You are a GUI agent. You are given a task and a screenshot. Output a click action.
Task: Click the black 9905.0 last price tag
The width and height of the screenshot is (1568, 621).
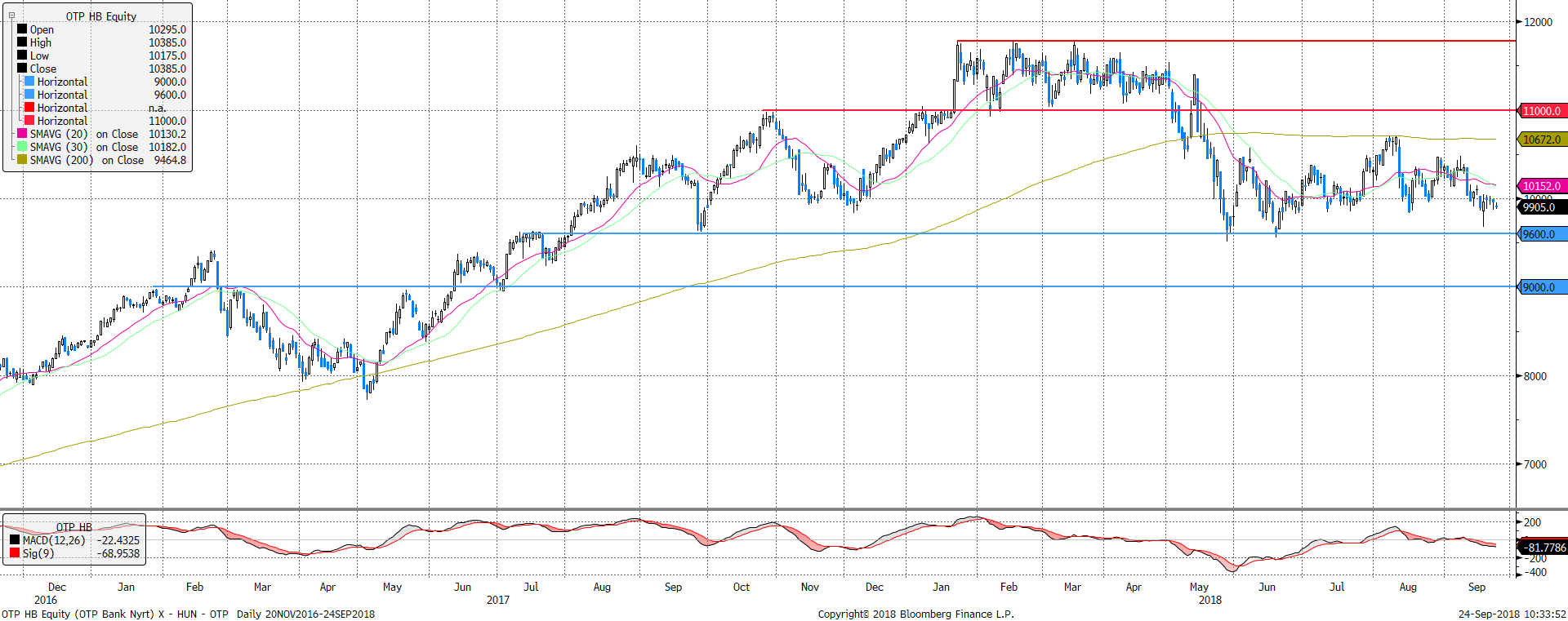tap(1542, 207)
